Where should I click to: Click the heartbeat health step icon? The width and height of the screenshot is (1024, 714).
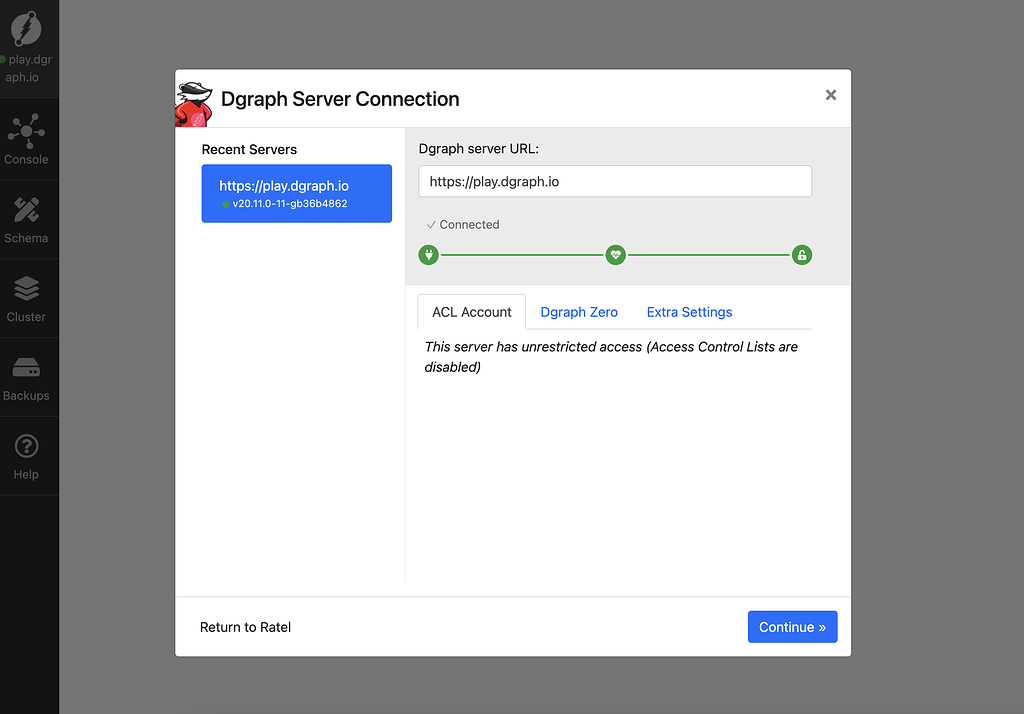[x=615, y=255]
